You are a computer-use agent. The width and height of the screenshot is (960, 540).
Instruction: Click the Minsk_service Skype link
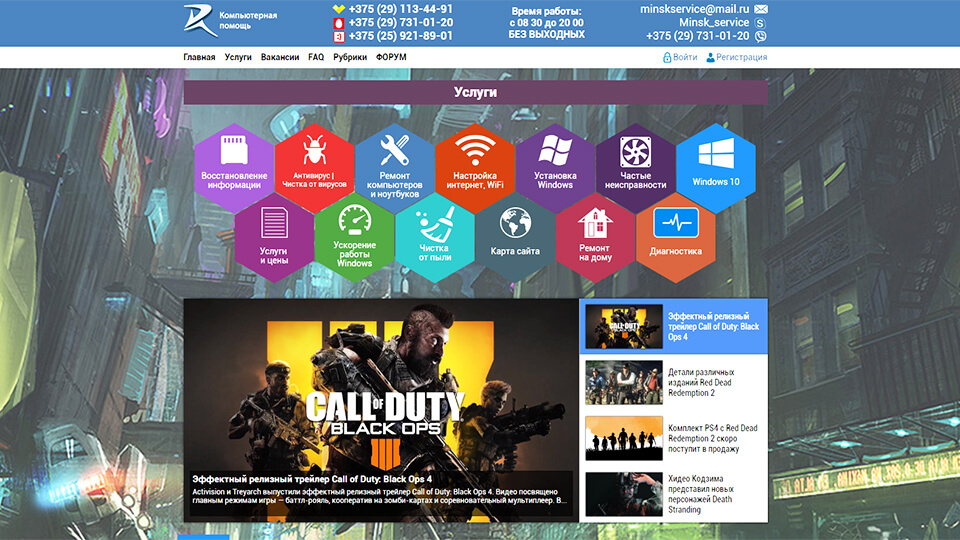tap(714, 23)
